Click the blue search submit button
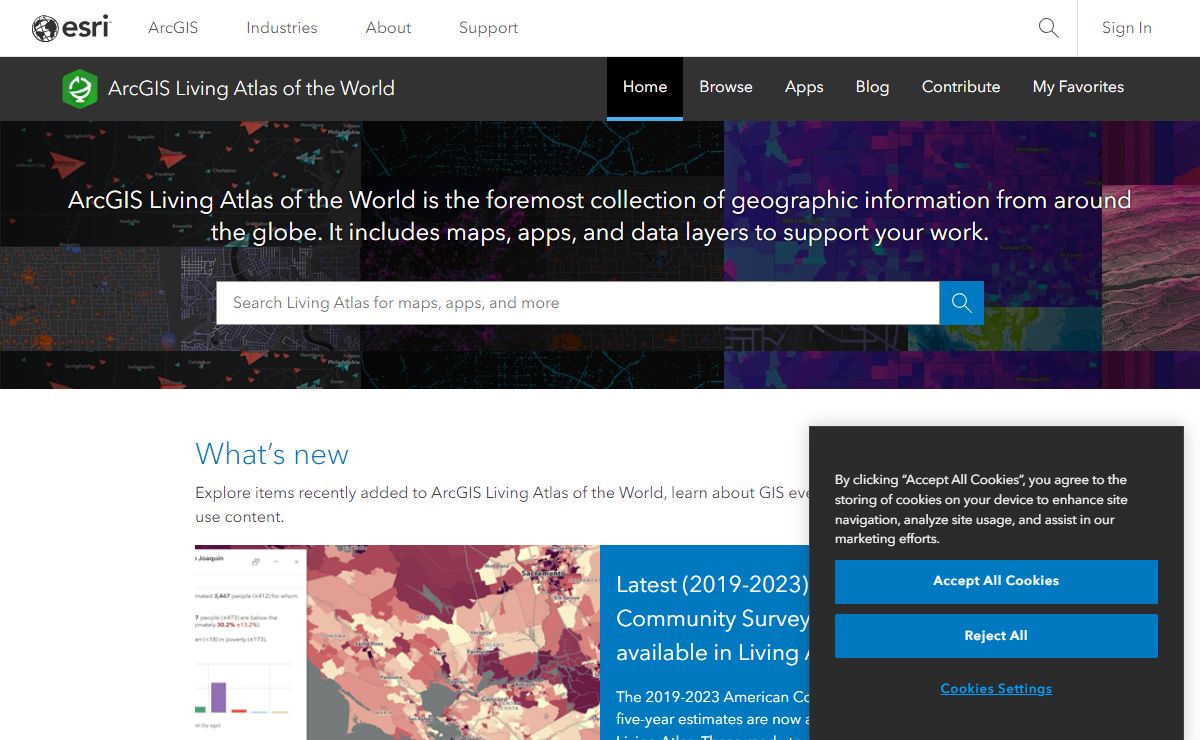Viewport: 1200px width, 740px height. [x=961, y=302]
